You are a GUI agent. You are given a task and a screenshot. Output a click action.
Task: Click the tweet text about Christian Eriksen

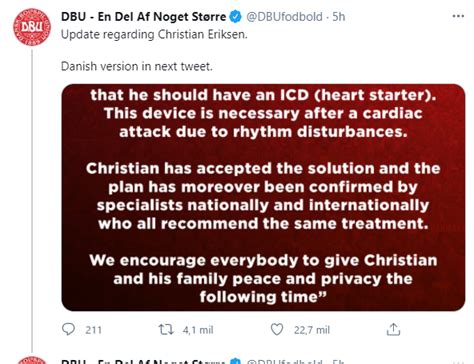point(154,35)
